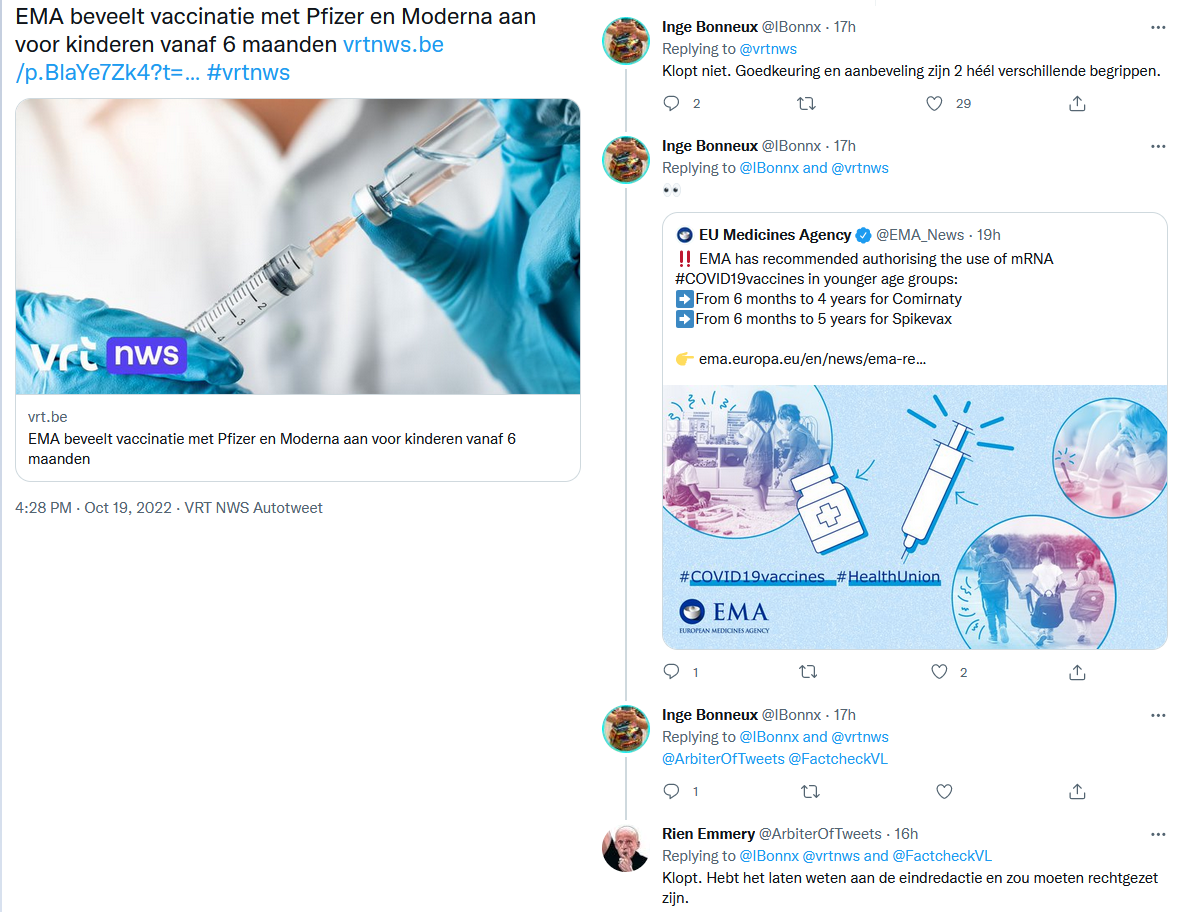Like the tweet tagging @ArbiterOfTweets @FactcheckVL
The image size is (1179, 912).
tap(944, 791)
